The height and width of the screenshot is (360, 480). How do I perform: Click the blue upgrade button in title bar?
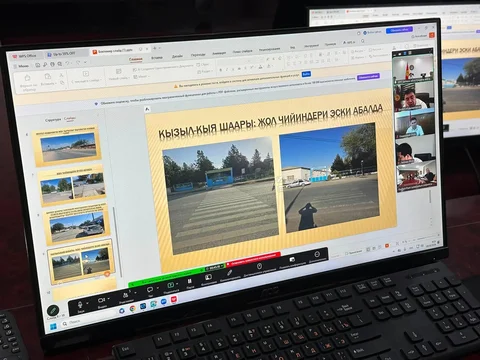[x=399, y=30]
